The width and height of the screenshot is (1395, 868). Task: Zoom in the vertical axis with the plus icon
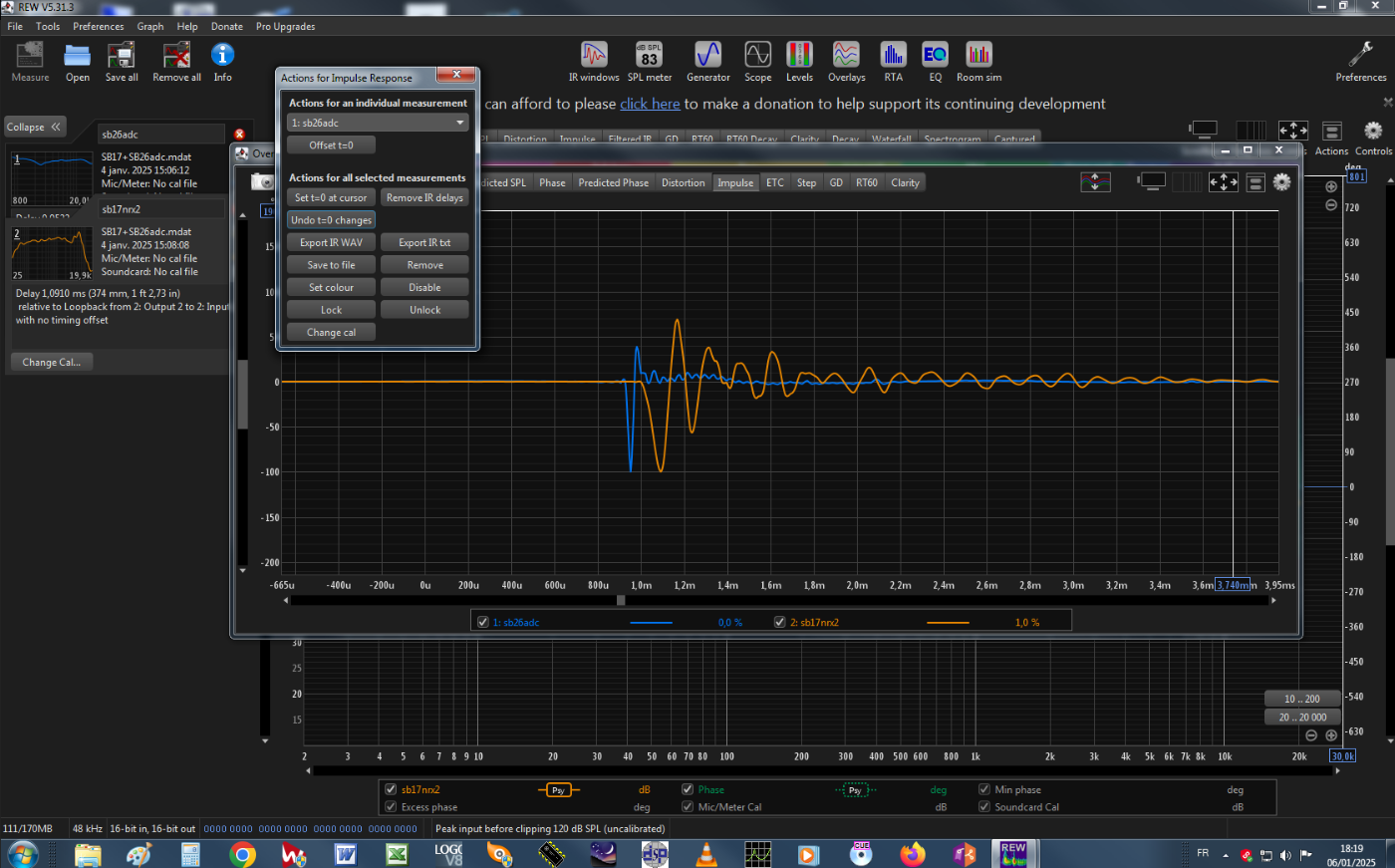1331,186
